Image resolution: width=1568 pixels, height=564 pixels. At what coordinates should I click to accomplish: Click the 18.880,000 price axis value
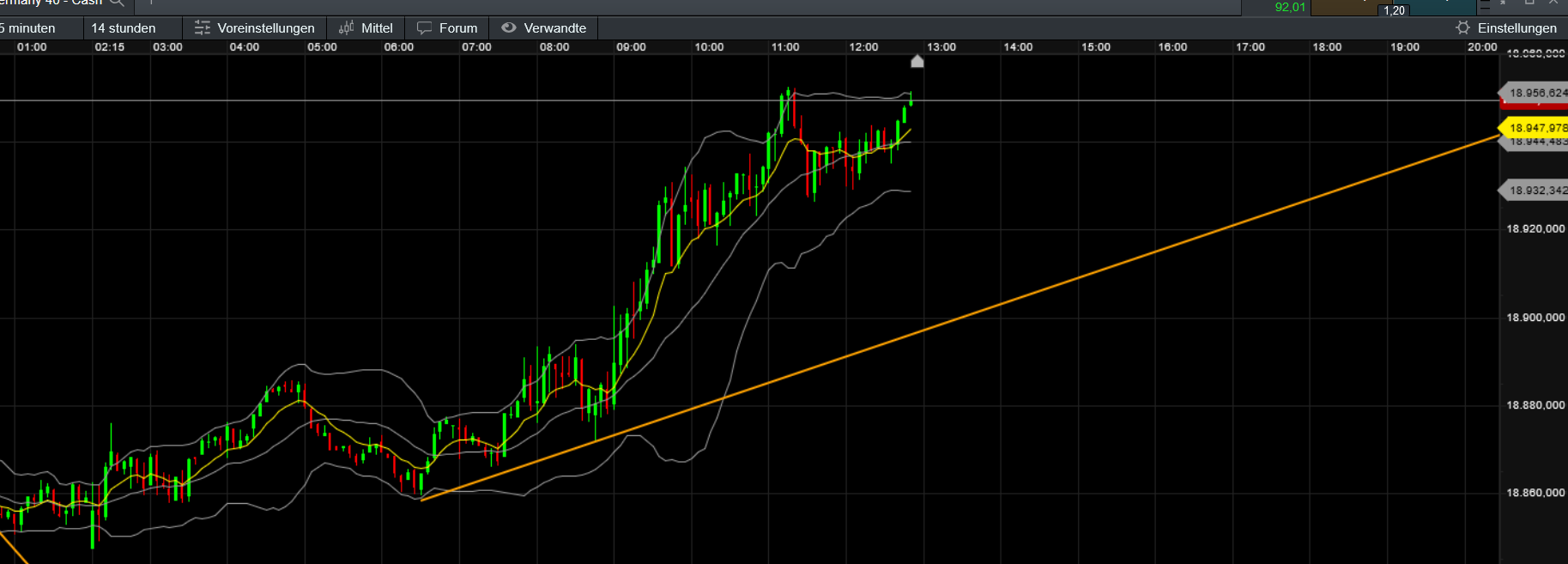(1536, 405)
